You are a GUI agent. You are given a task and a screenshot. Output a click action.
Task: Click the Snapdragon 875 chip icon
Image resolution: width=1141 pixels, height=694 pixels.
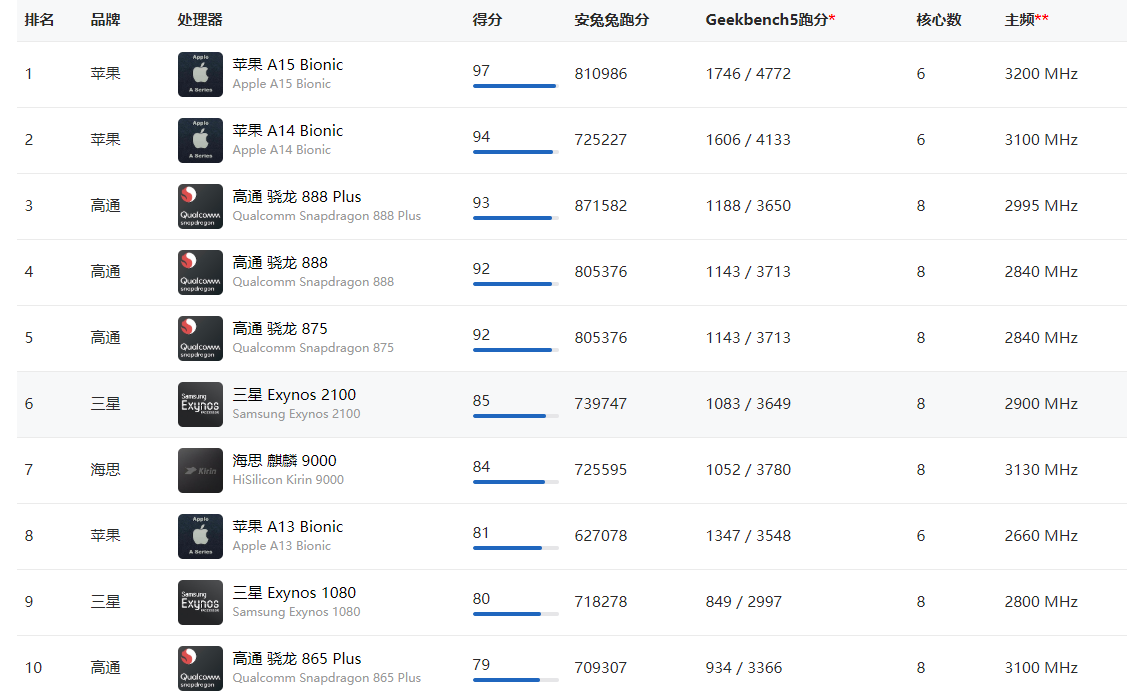point(200,338)
